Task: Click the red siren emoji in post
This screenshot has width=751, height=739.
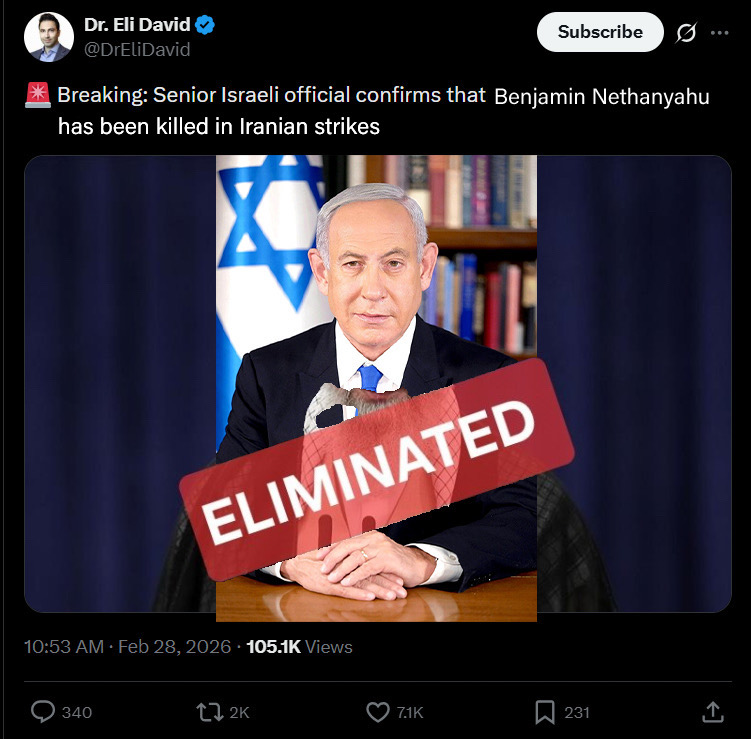Action: pos(38,95)
